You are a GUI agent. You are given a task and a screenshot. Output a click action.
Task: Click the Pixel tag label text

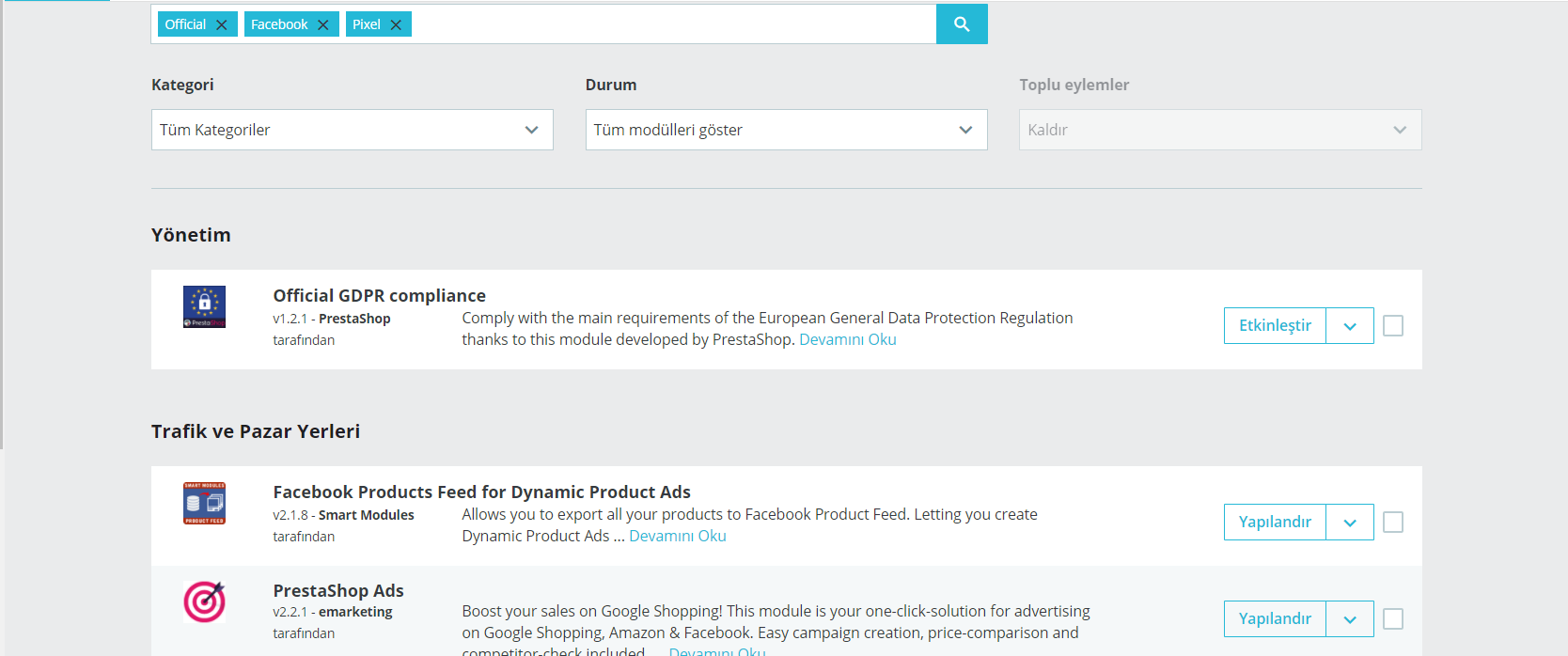pos(367,24)
